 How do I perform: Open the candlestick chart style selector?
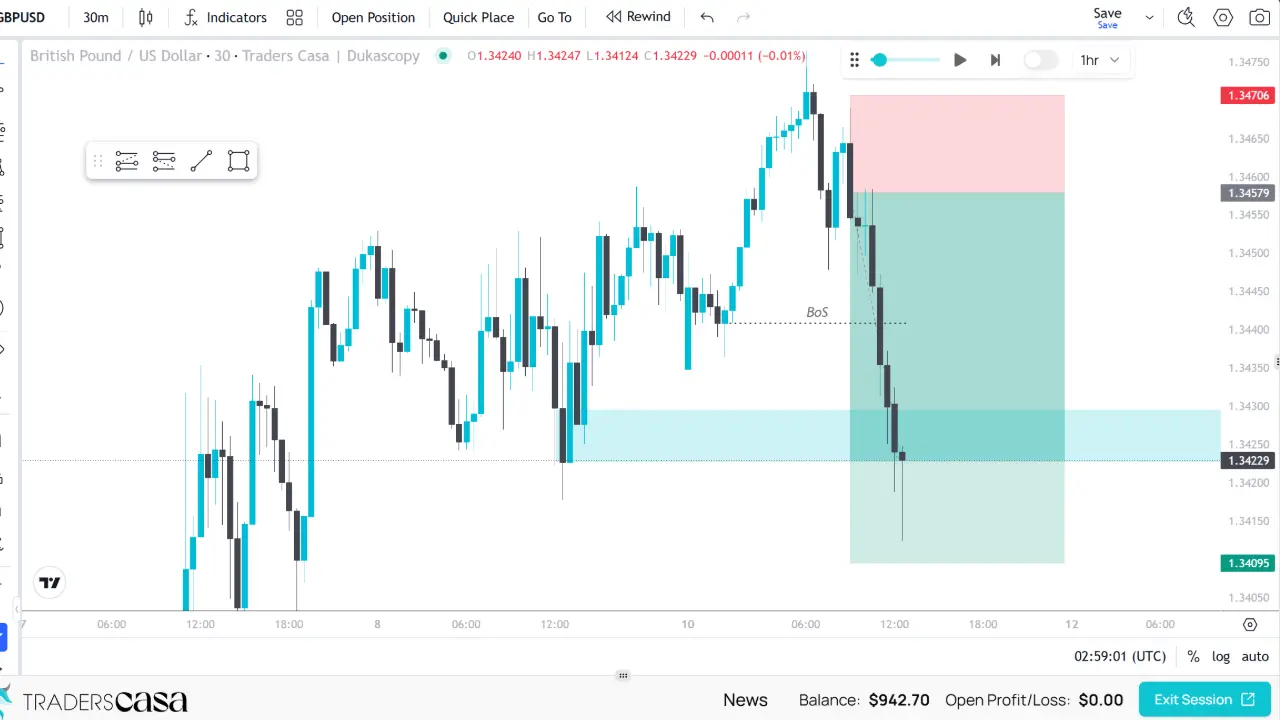(146, 17)
